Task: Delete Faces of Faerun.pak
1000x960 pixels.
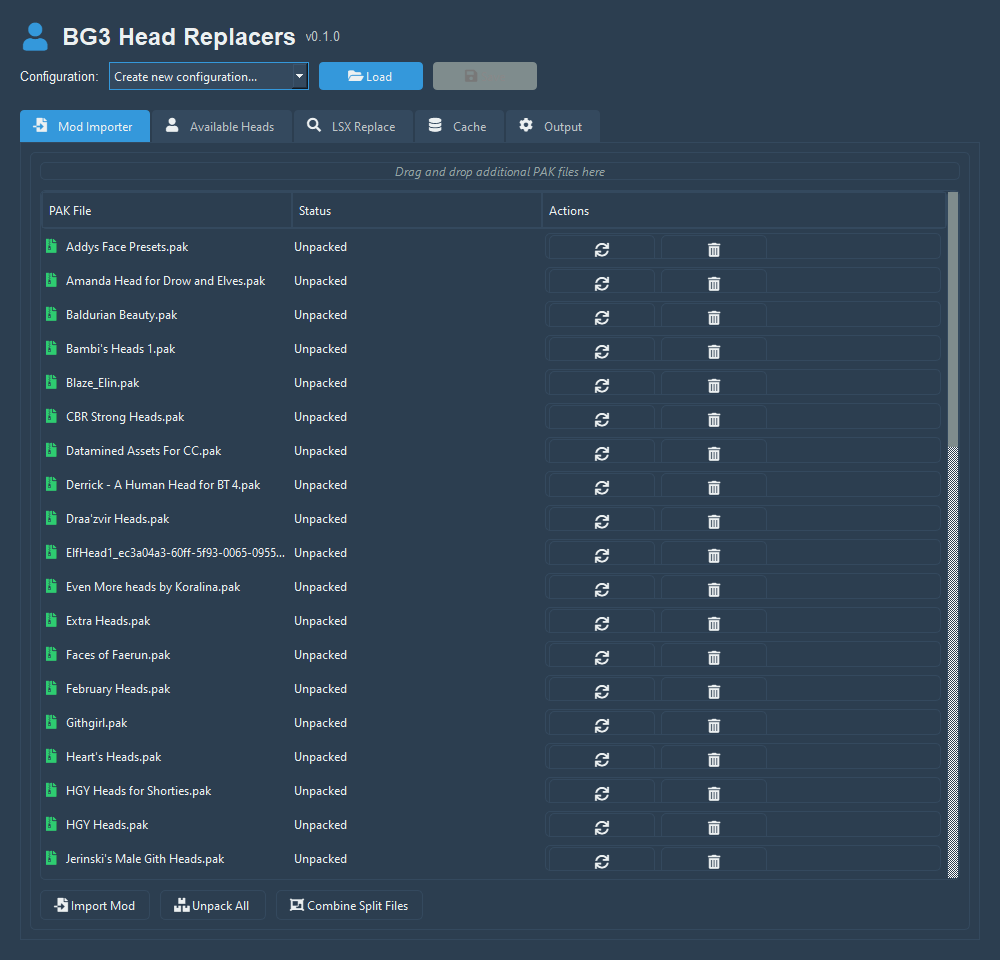Action: 714,656
